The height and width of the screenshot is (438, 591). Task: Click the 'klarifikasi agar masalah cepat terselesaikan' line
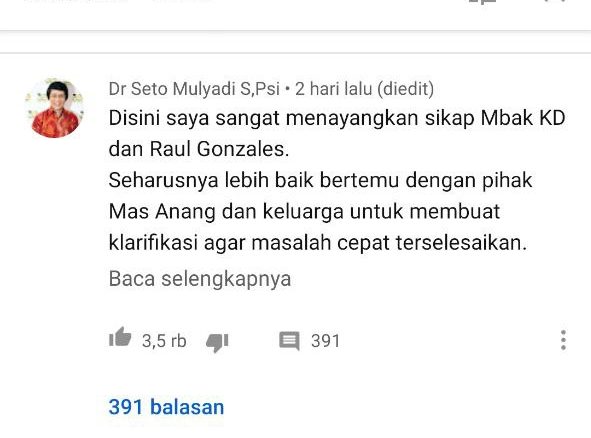[317, 242]
